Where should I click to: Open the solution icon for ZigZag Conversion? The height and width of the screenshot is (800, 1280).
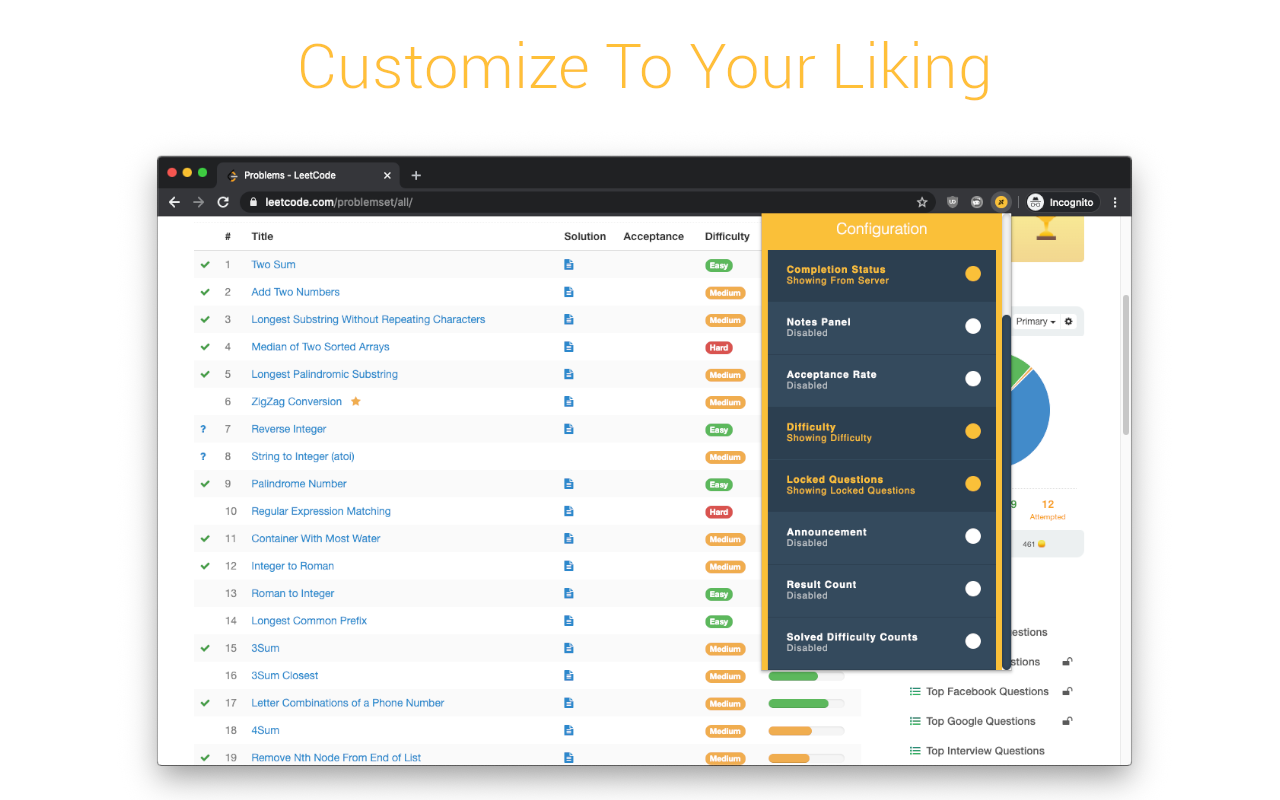click(x=569, y=402)
